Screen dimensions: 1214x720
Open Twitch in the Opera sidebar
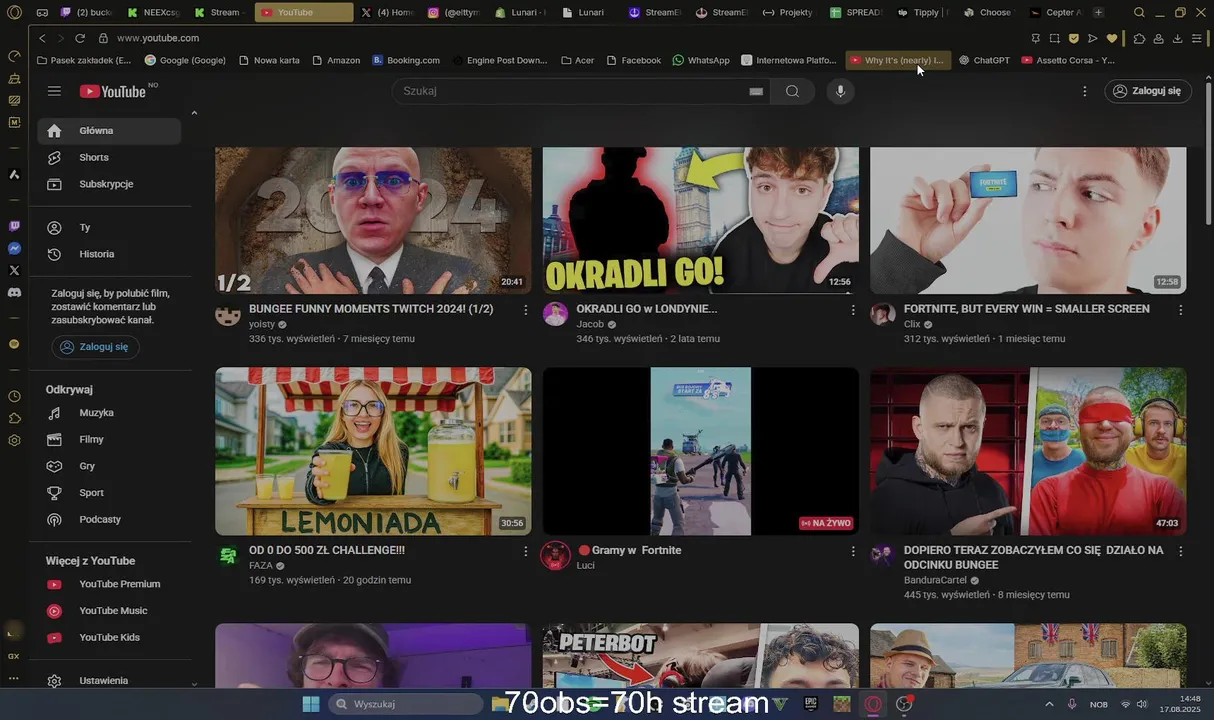[x=14, y=226]
